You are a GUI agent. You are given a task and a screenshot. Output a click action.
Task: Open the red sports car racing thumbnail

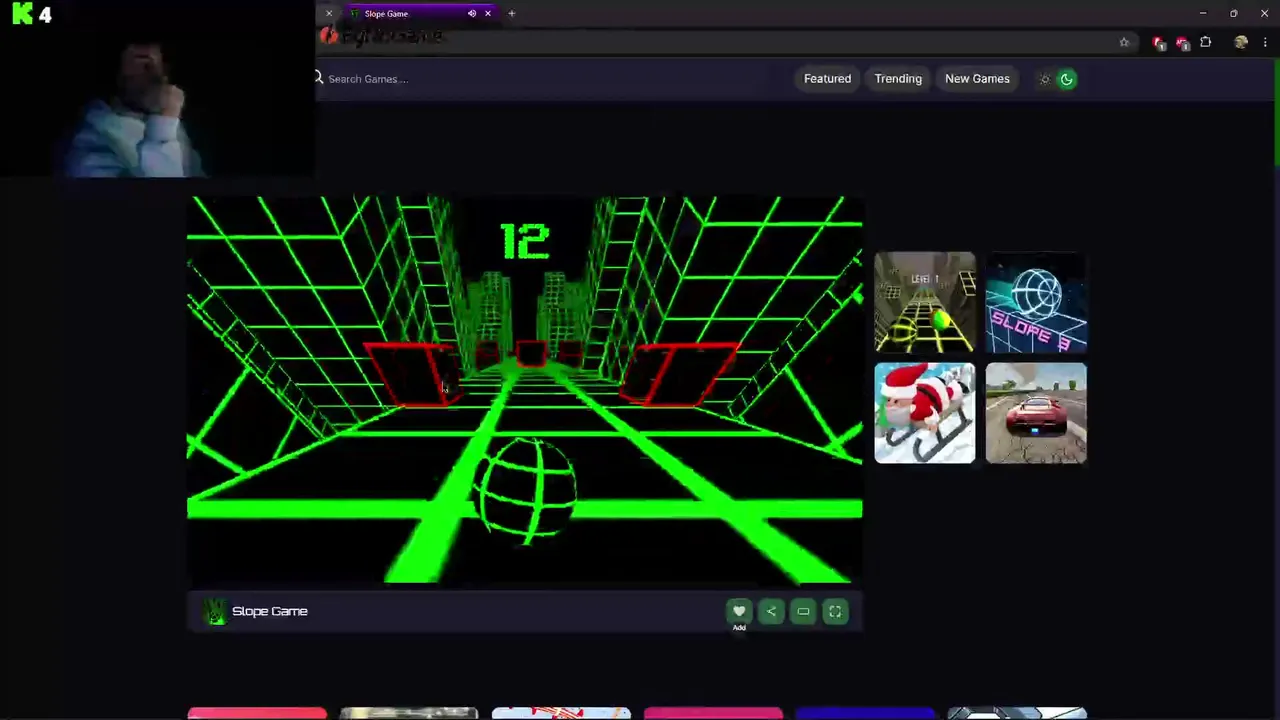click(1036, 413)
